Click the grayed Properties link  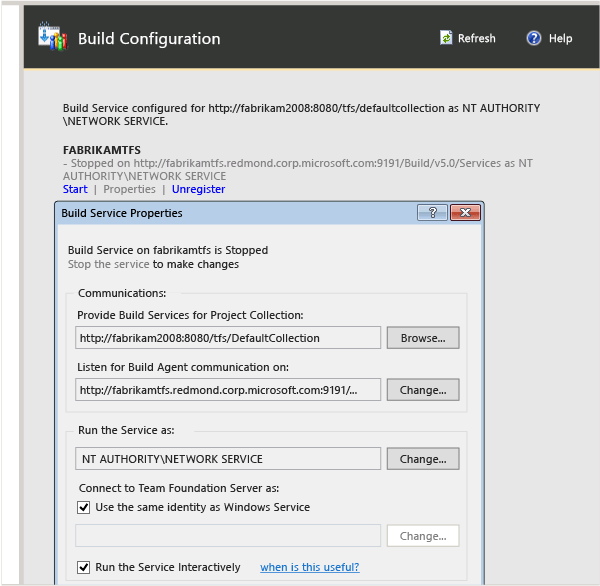pyautogui.click(x=129, y=189)
